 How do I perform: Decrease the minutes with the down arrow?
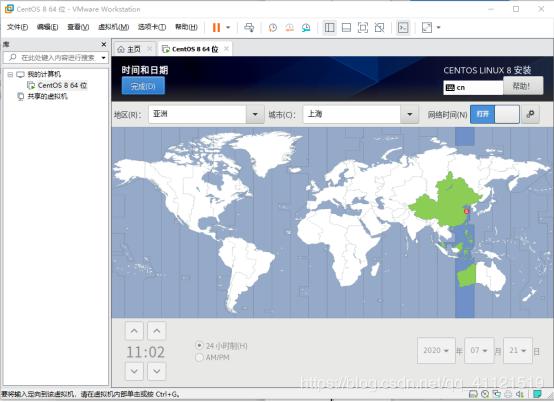[157, 371]
